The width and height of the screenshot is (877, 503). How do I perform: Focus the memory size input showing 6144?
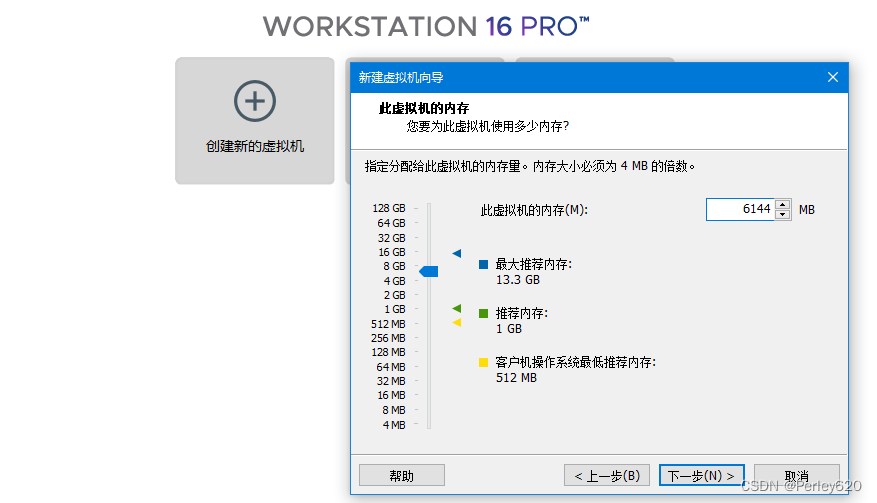pyautogui.click(x=740, y=209)
